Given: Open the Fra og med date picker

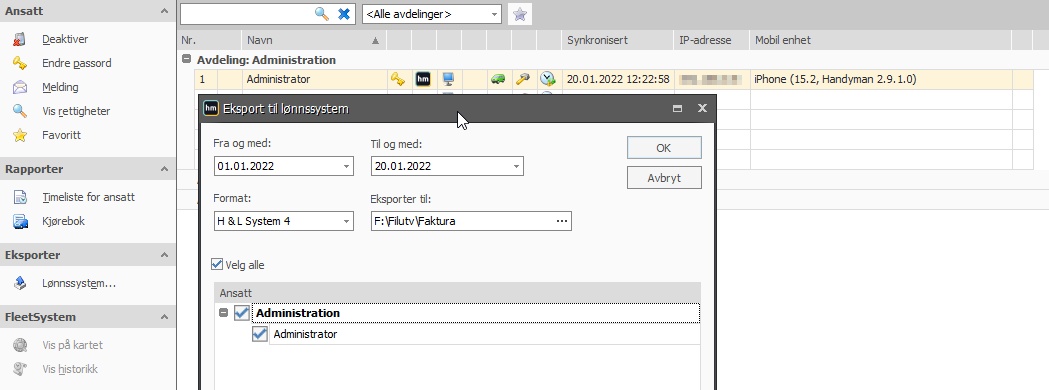Looking at the screenshot, I should tap(346, 166).
